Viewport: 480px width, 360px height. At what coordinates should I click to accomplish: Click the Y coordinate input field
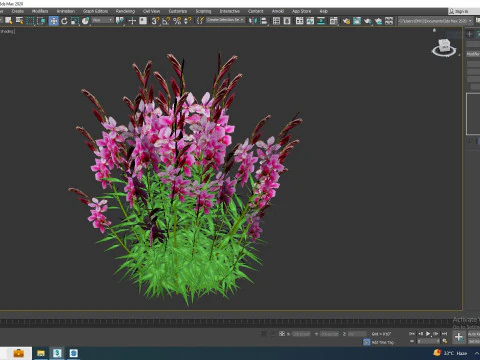click(x=329, y=334)
